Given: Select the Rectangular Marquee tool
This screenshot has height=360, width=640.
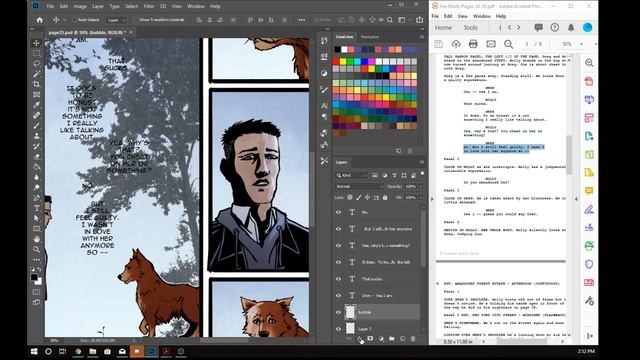Looking at the screenshot, I should [x=37, y=53].
